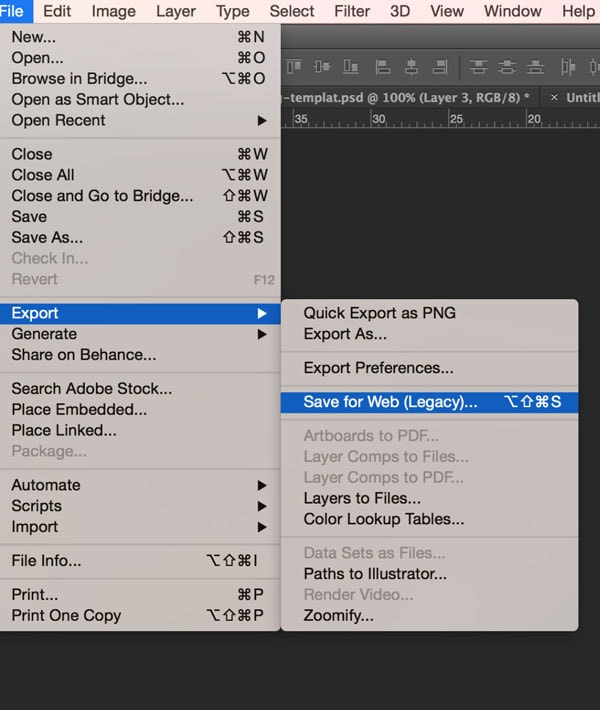Choose Save As...
This screenshot has width=600, height=710.
(140, 237)
